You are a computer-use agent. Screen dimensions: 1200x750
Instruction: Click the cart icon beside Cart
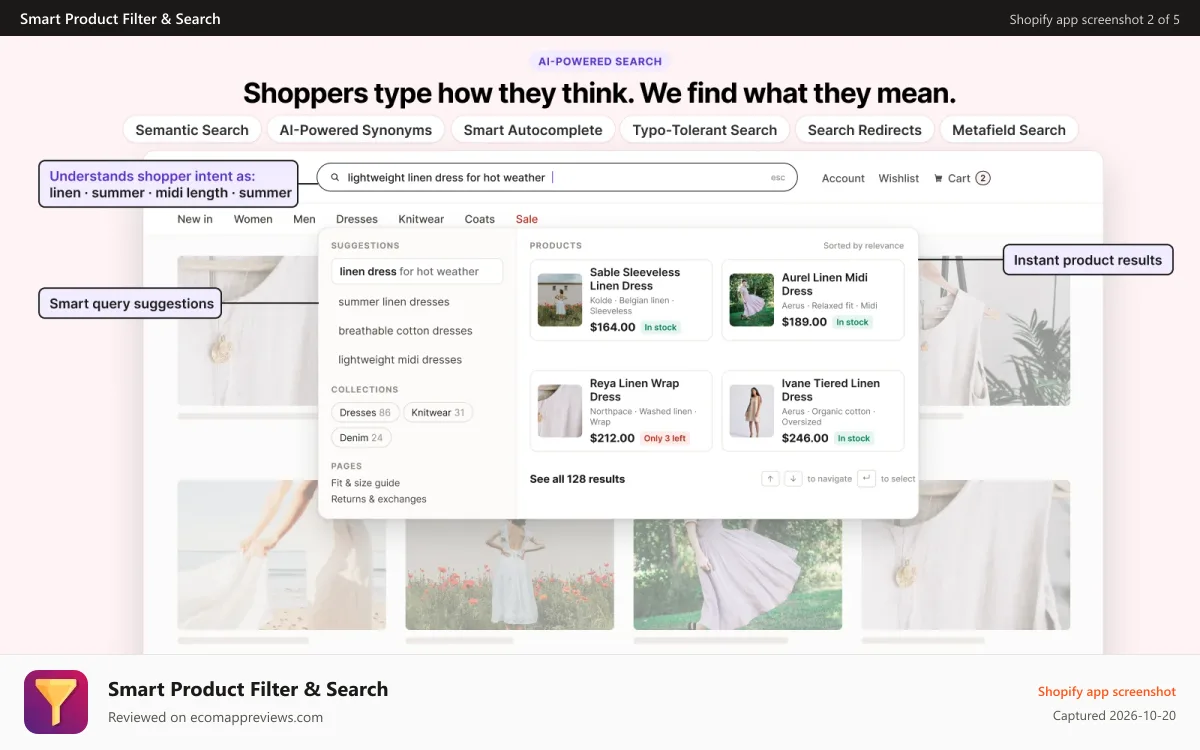(938, 178)
